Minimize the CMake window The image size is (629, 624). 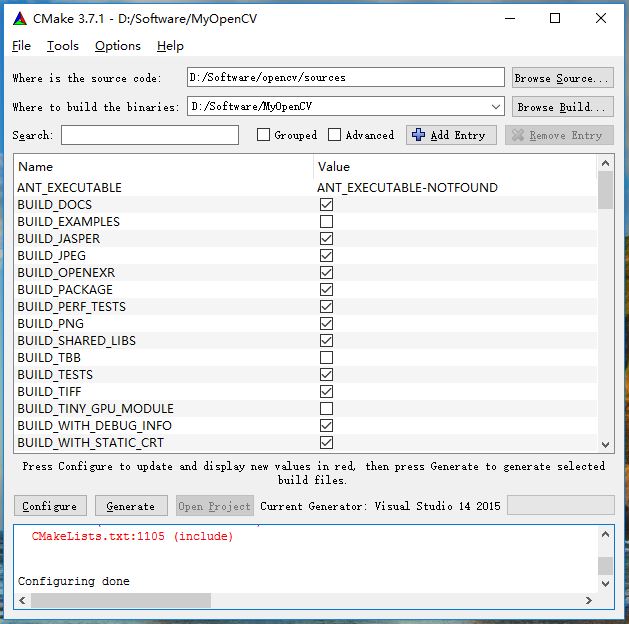pos(510,18)
